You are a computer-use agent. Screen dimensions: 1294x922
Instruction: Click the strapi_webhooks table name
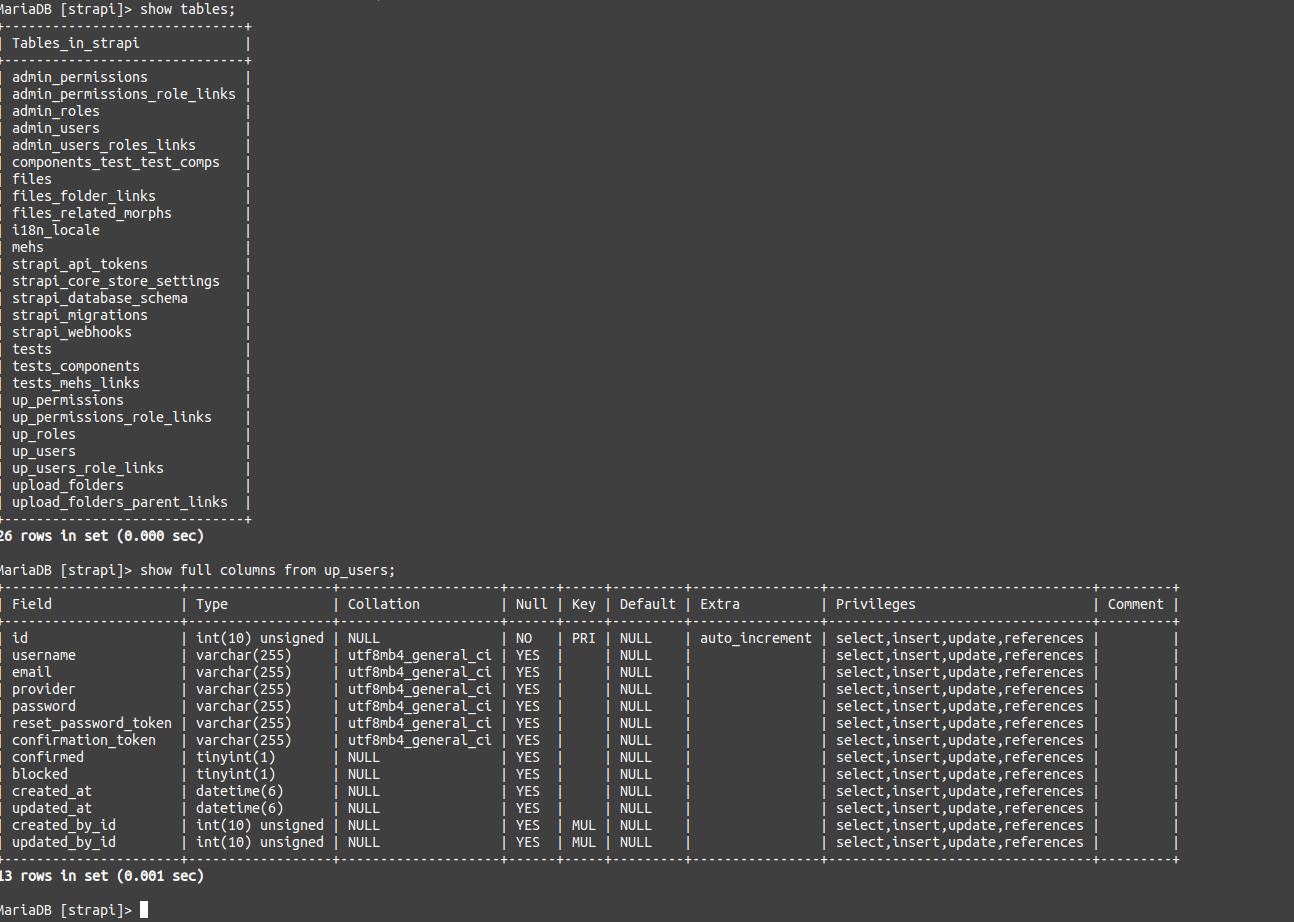72,332
